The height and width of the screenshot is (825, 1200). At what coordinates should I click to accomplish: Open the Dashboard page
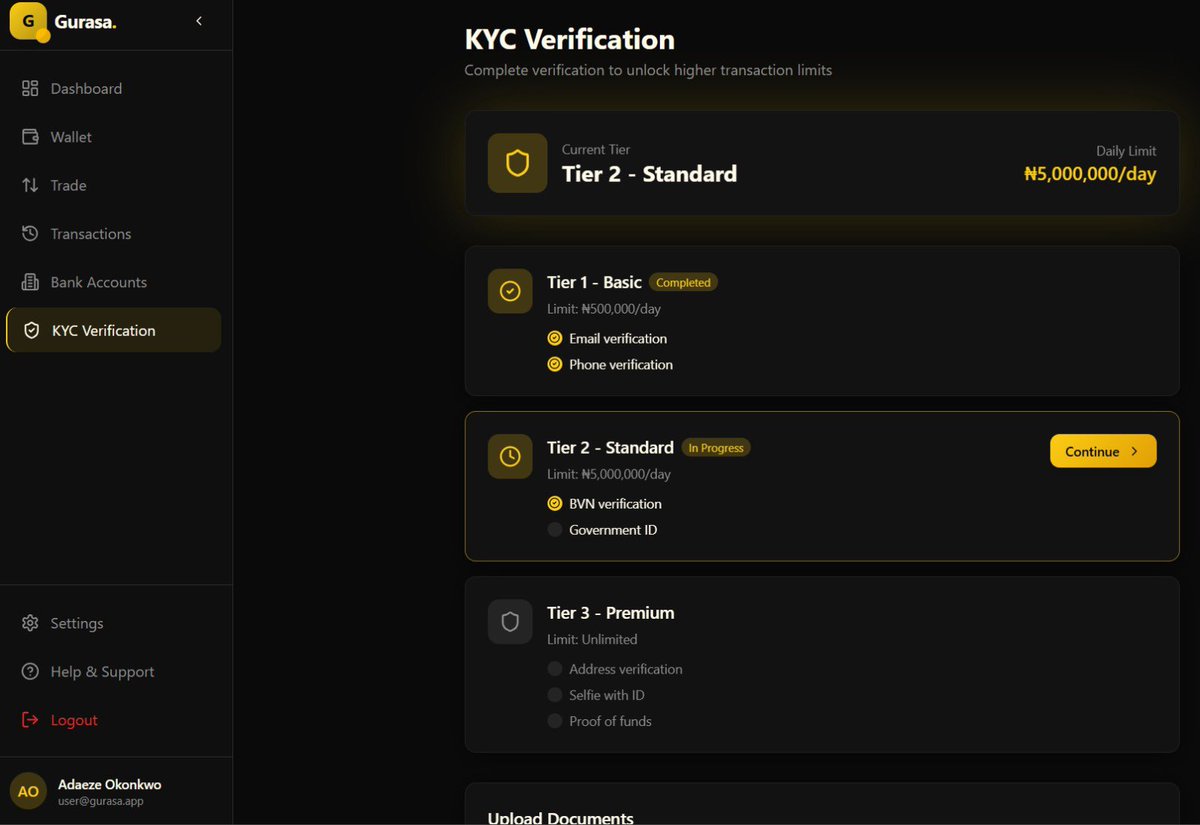116,88
